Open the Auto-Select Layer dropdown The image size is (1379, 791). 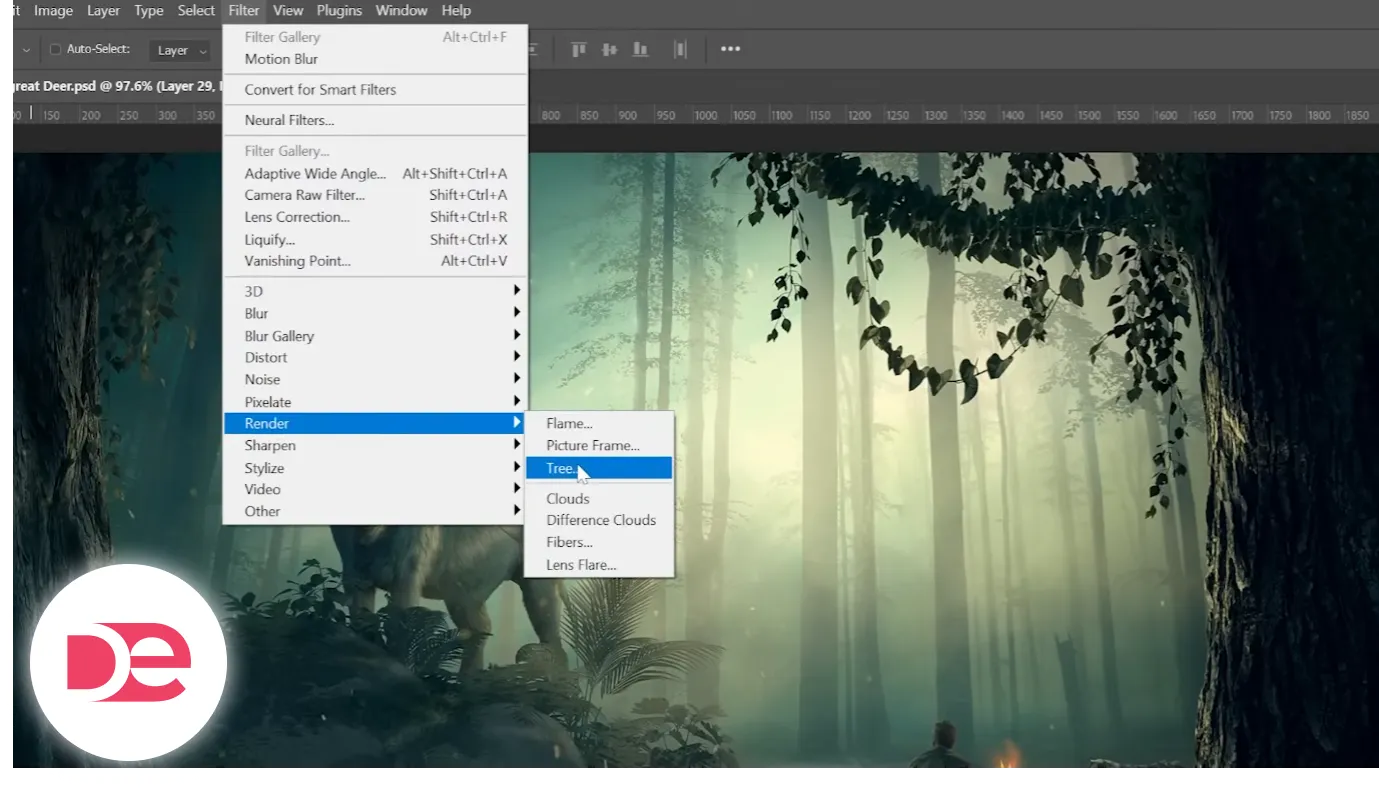(181, 50)
